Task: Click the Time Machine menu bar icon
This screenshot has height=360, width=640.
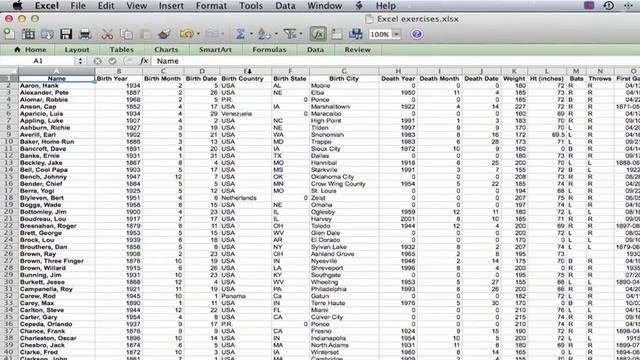Action: (609, 6)
